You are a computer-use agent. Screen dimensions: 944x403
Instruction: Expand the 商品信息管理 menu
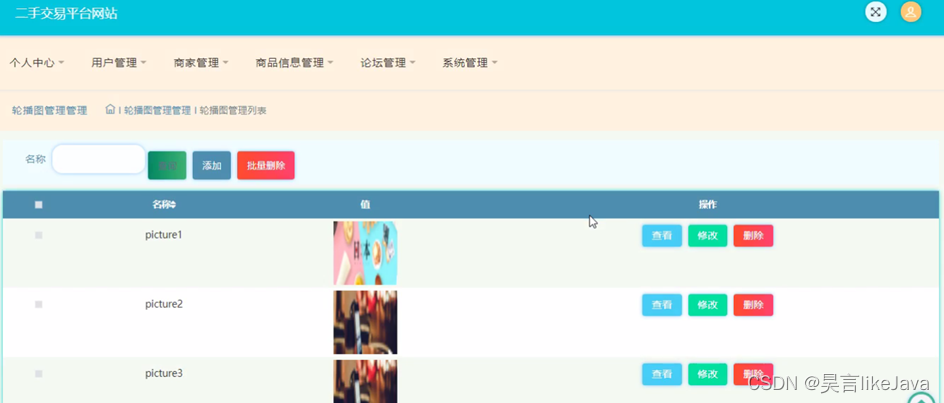tap(294, 63)
